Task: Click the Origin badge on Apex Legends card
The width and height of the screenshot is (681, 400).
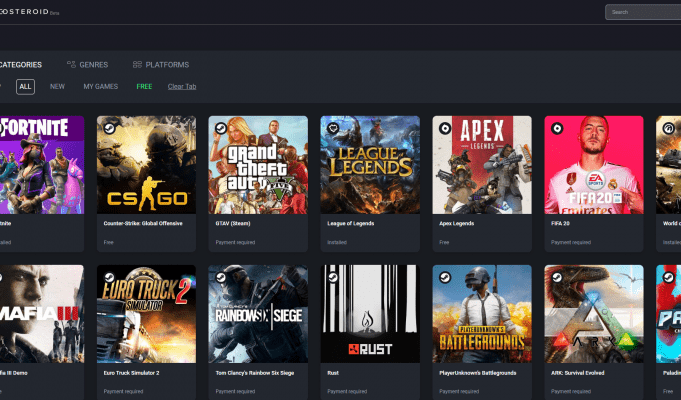Action: click(x=445, y=129)
